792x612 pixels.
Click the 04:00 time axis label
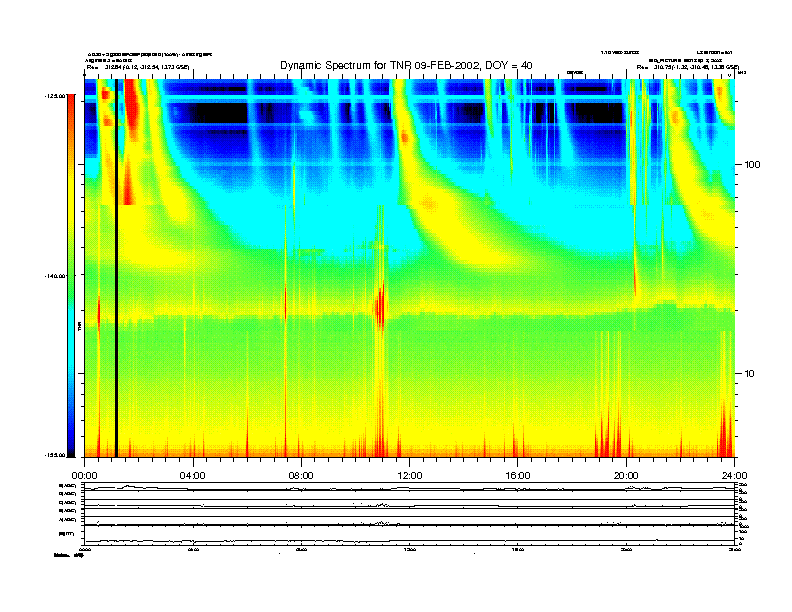pyautogui.click(x=193, y=476)
